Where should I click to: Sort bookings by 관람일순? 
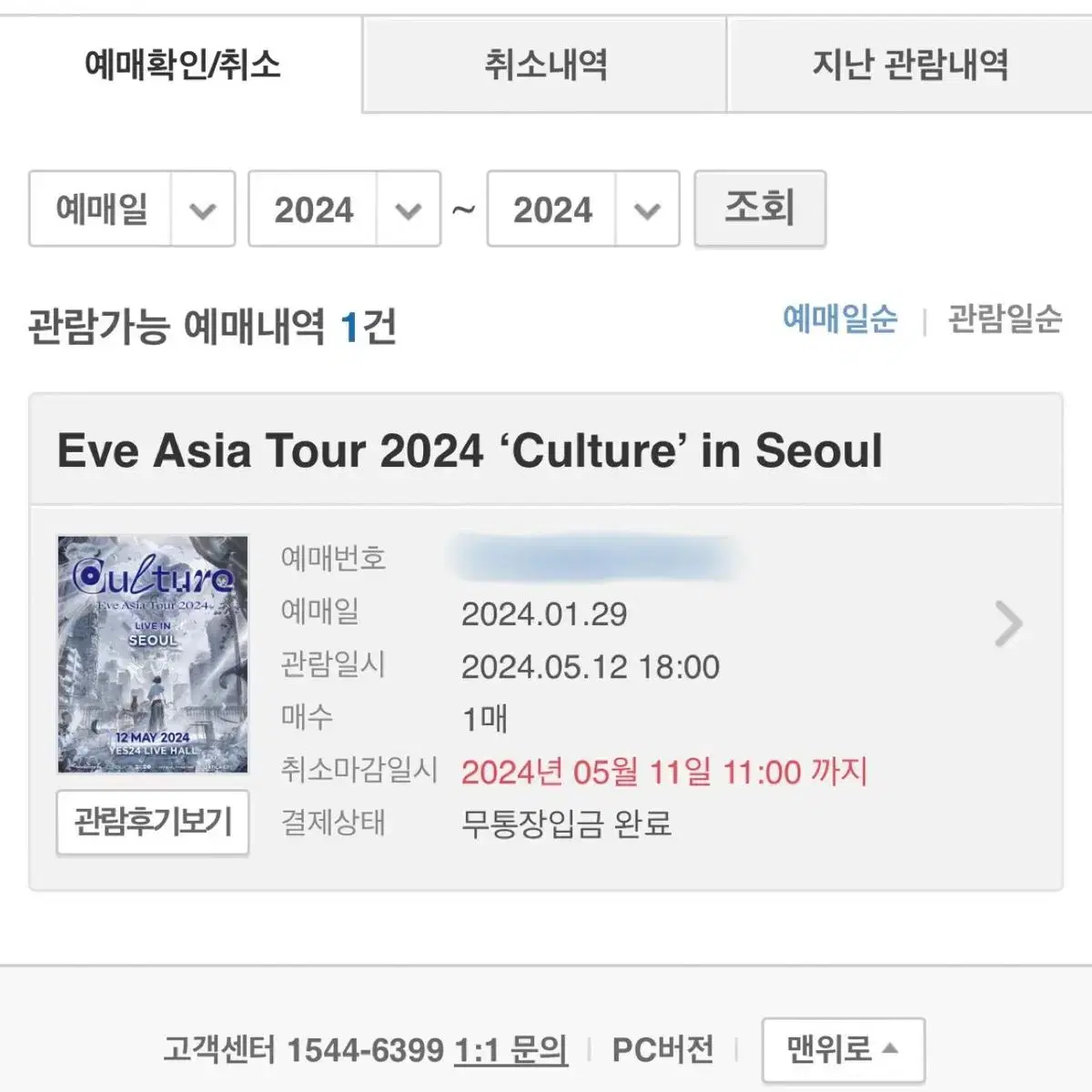coord(1005,318)
